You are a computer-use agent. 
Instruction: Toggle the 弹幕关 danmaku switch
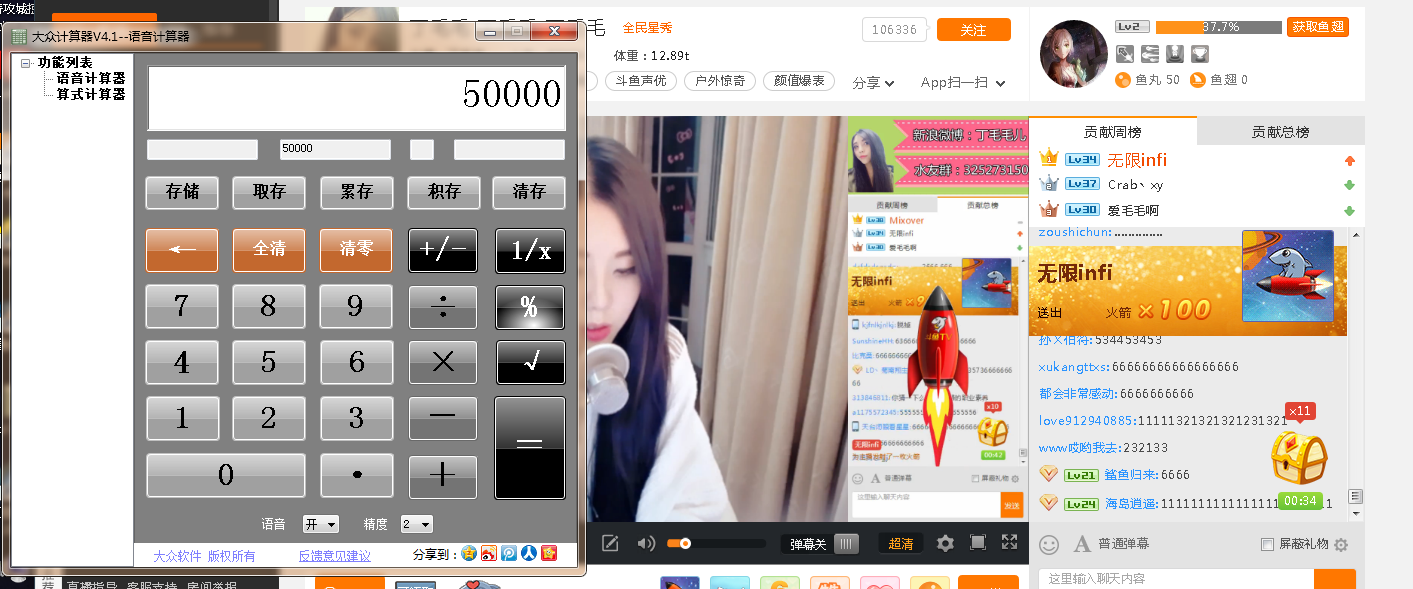coord(847,544)
